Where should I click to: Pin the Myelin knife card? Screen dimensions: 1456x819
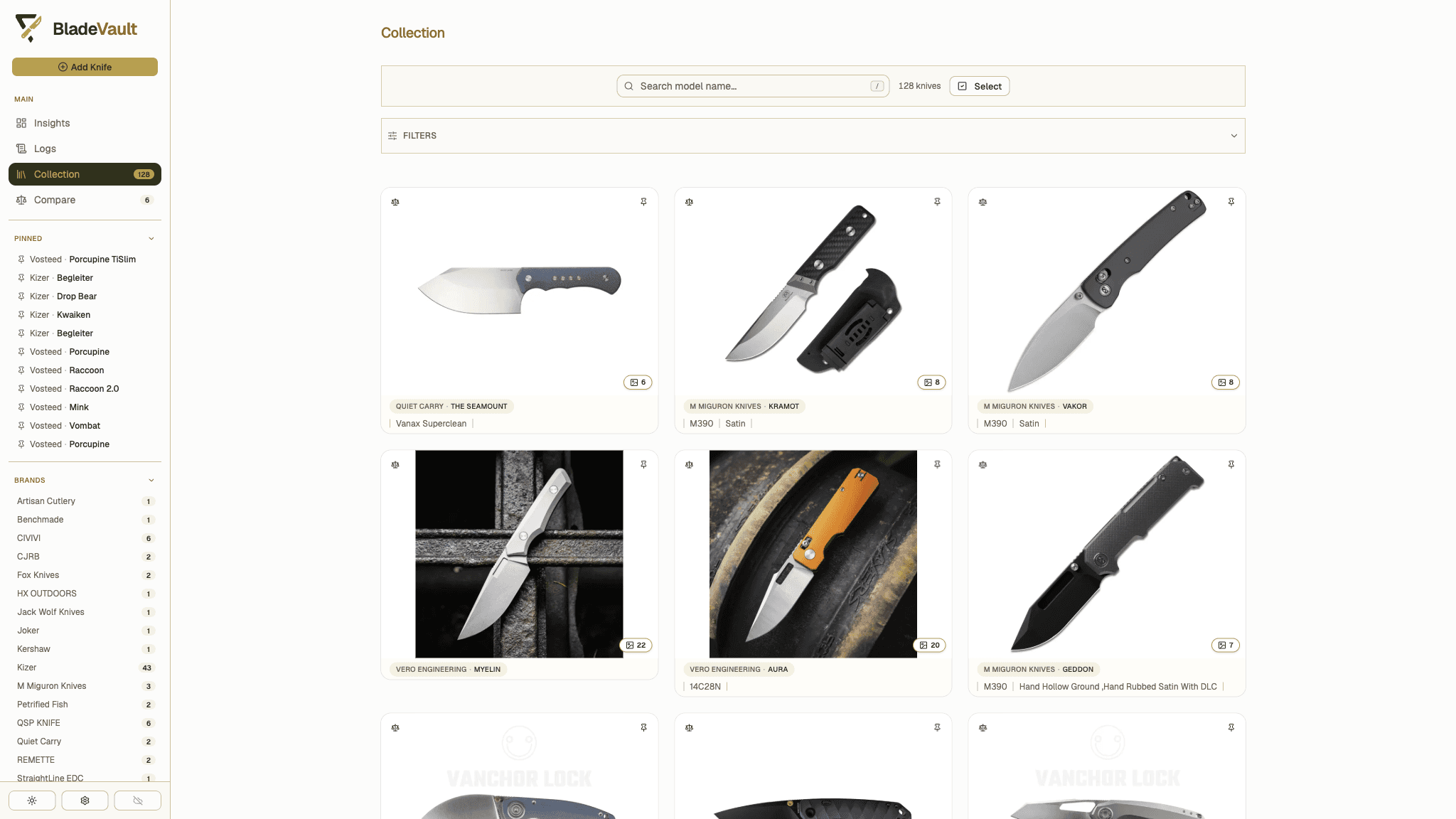643,464
